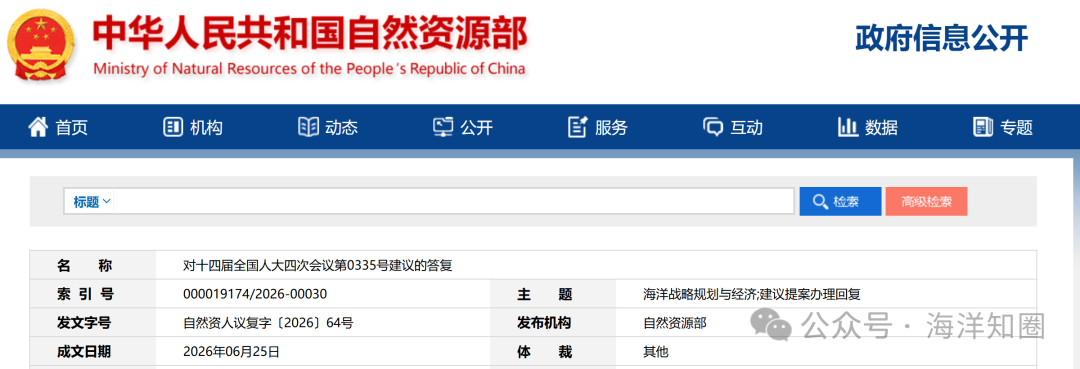Image resolution: width=1080 pixels, height=369 pixels.
Task: Open the 互动 menu item
Action: [747, 127]
